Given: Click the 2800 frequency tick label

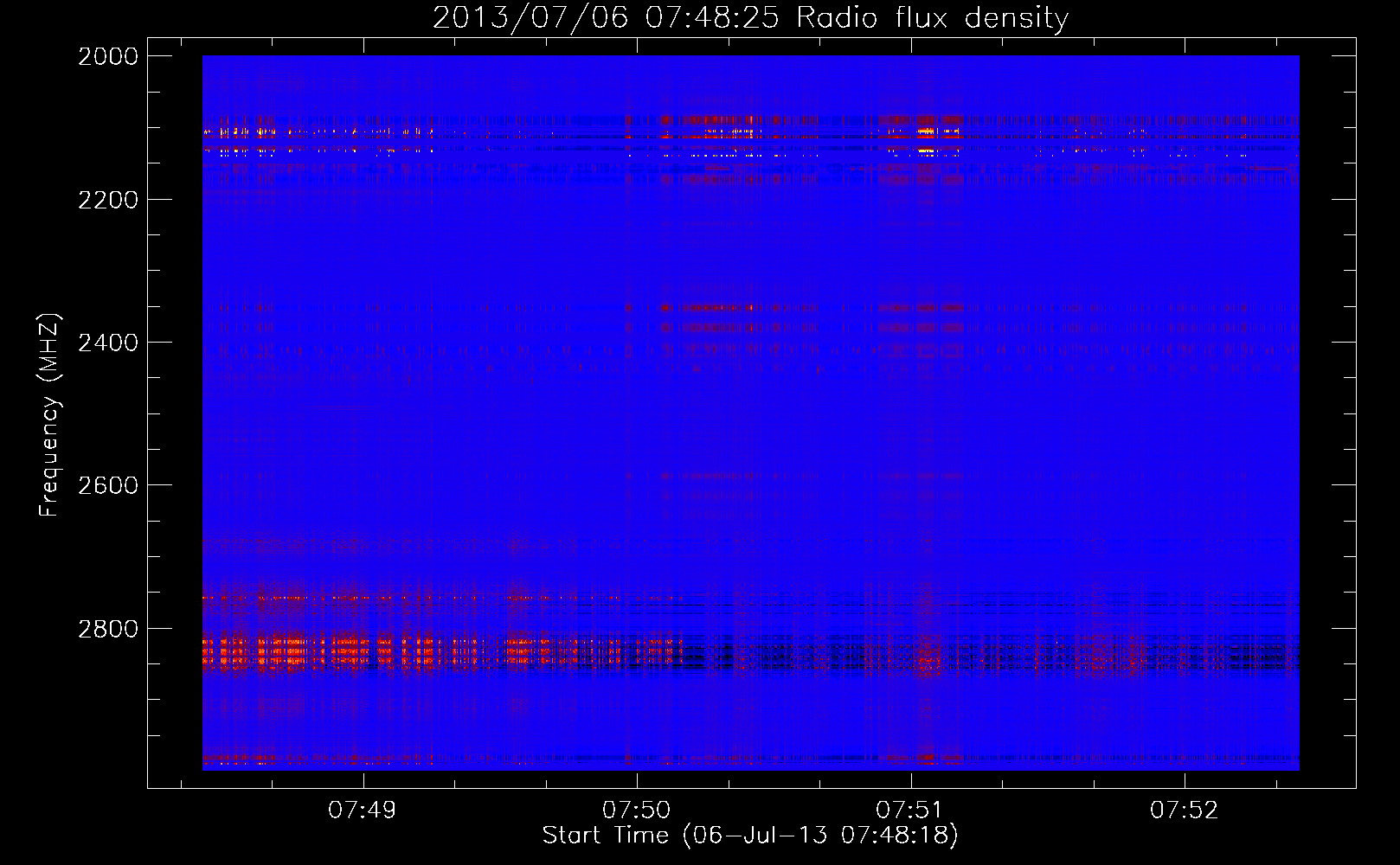Looking at the screenshot, I should coord(108,628).
